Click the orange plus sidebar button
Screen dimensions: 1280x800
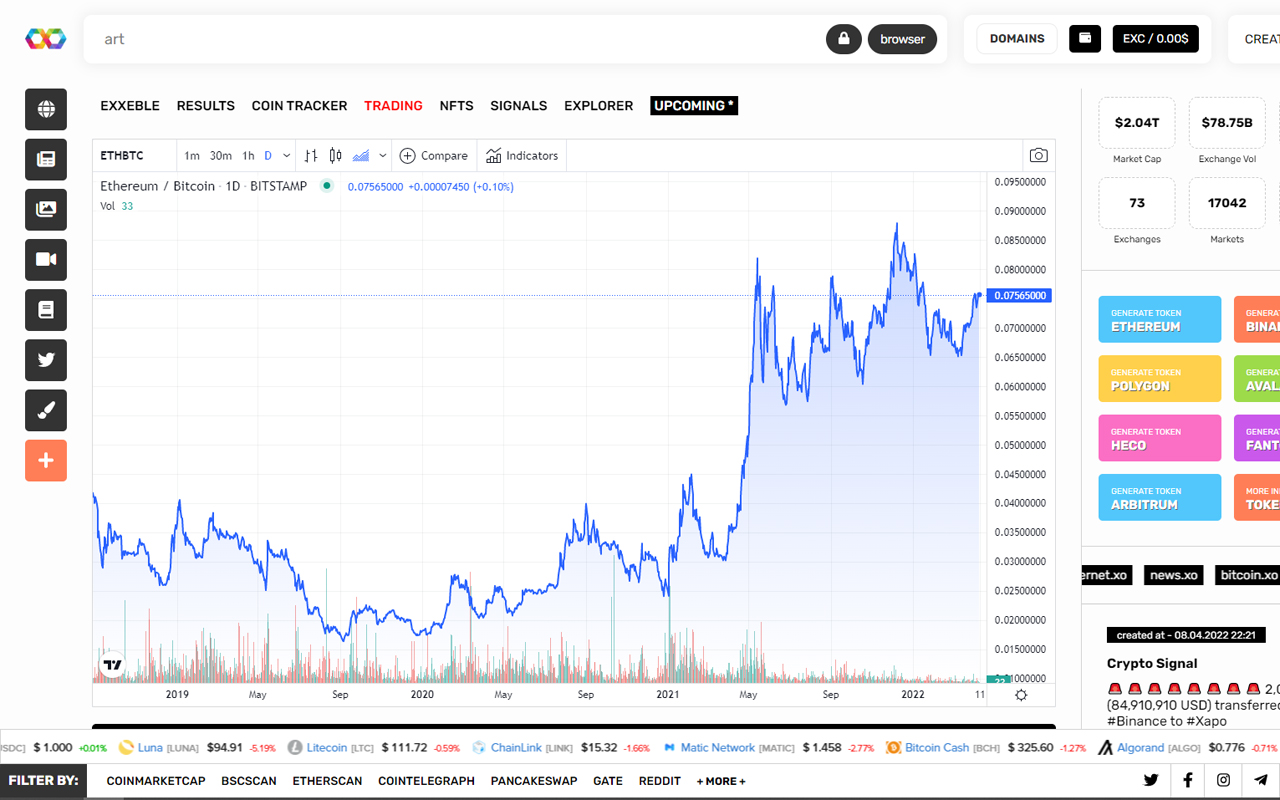46,460
